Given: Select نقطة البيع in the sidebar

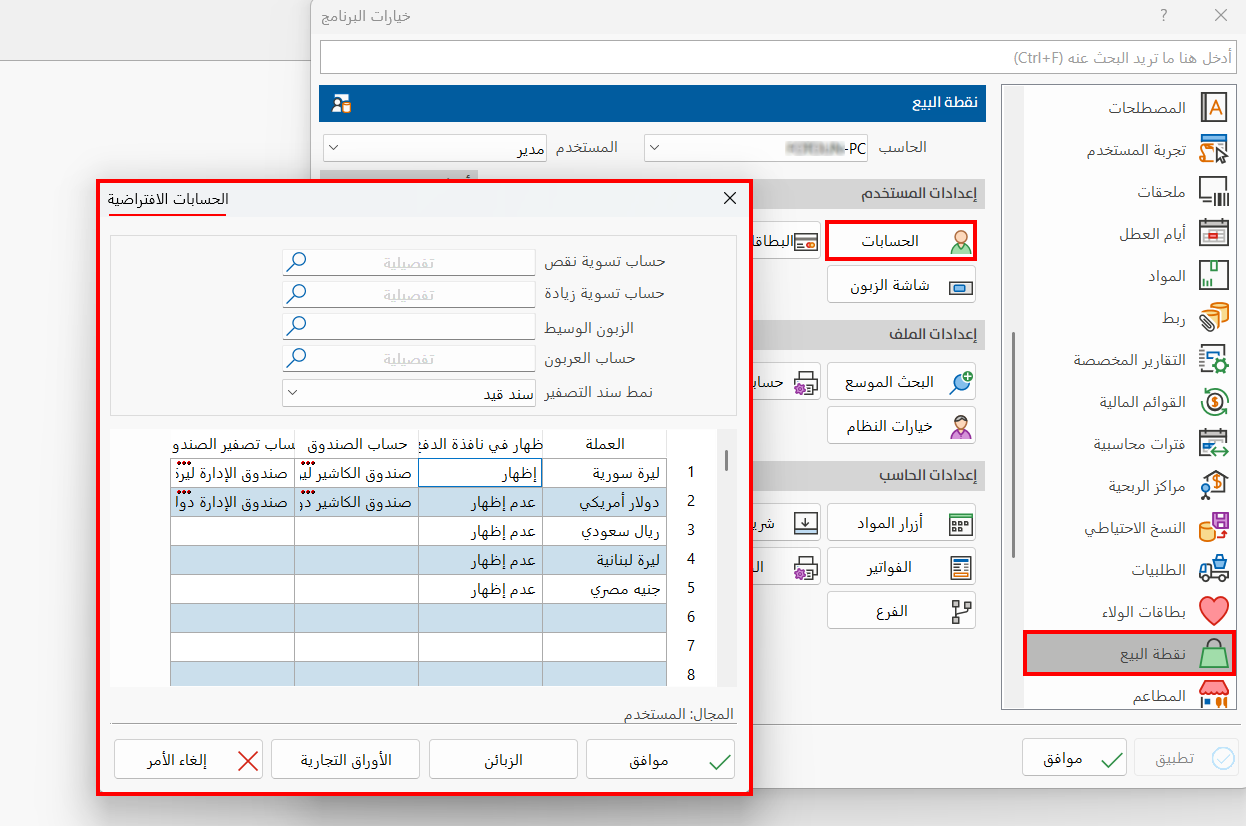Looking at the screenshot, I should (x=1130, y=652).
